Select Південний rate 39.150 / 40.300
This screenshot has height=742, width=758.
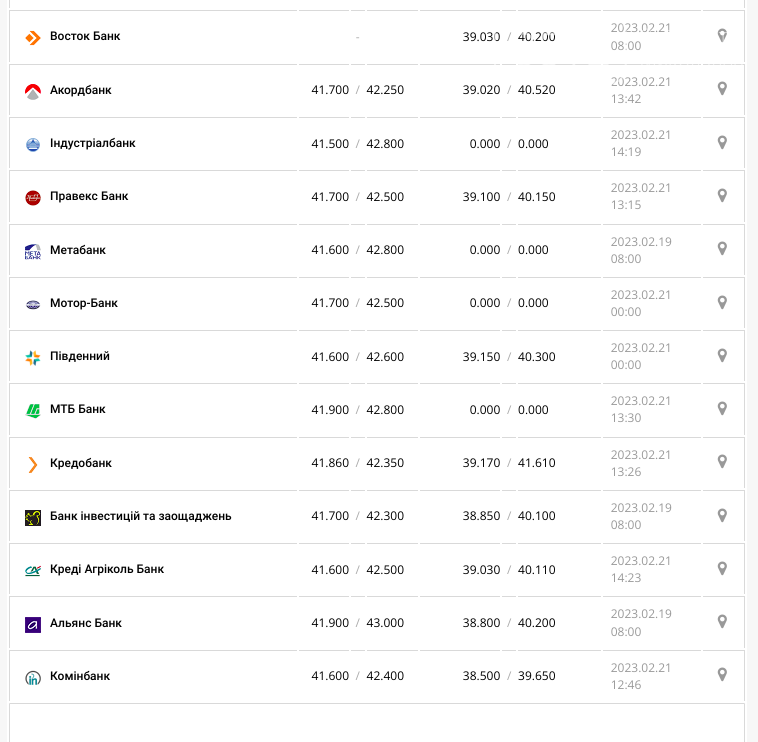(509, 357)
